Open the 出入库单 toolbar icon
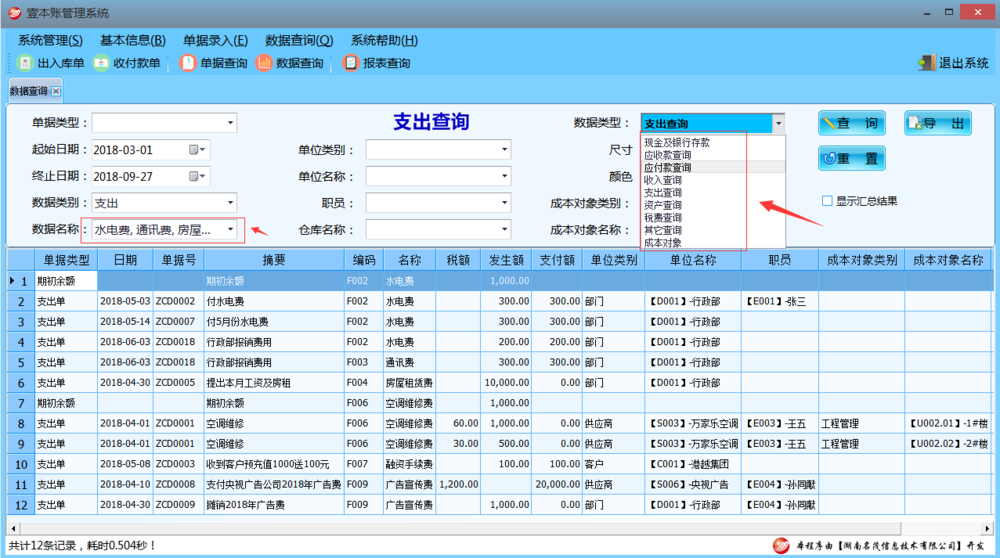The width and height of the screenshot is (1000, 558). [x=26, y=62]
